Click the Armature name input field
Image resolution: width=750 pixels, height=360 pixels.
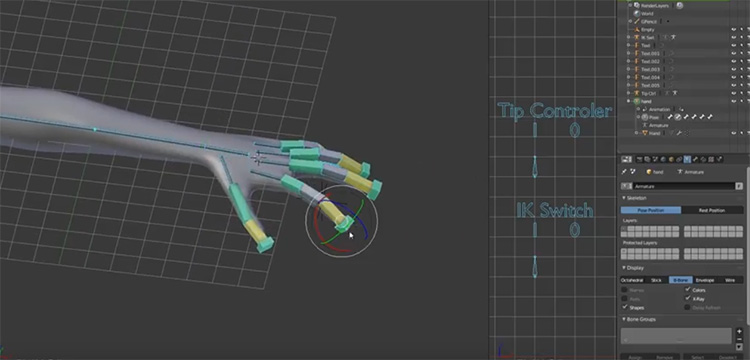684,186
